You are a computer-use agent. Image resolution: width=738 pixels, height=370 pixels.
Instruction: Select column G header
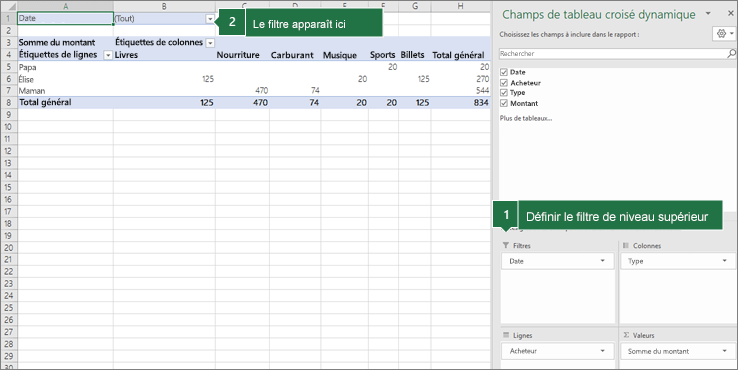(x=415, y=6)
